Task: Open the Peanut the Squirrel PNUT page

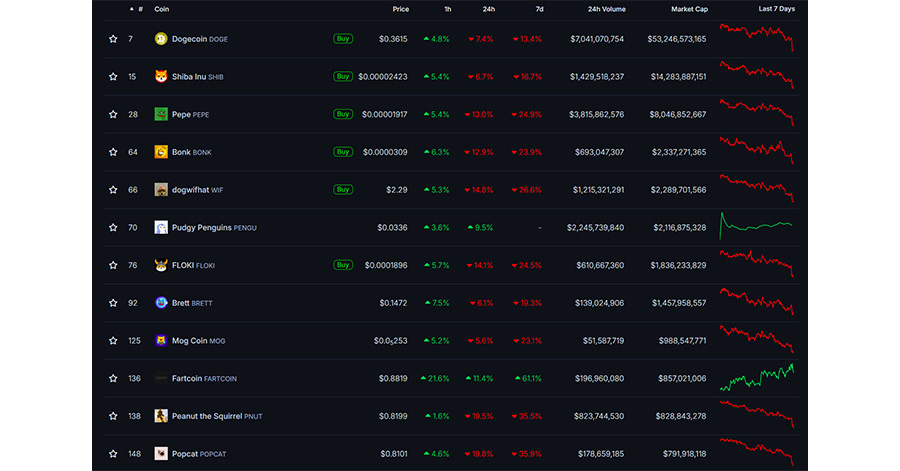Action: point(217,416)
